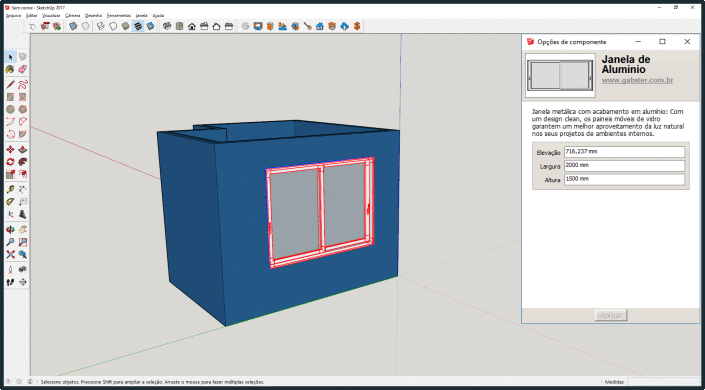Image resolution: width=705 pixels, height=390 pixels.
Task: Select the arrow Select tool
Action: coord(10,57)
